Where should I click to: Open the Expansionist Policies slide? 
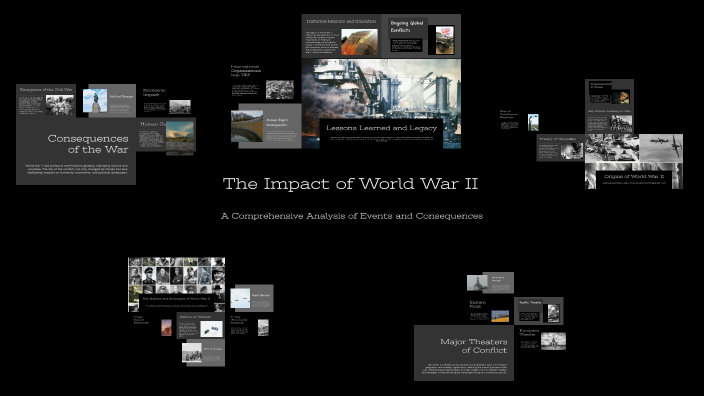(x=609, y=93)
